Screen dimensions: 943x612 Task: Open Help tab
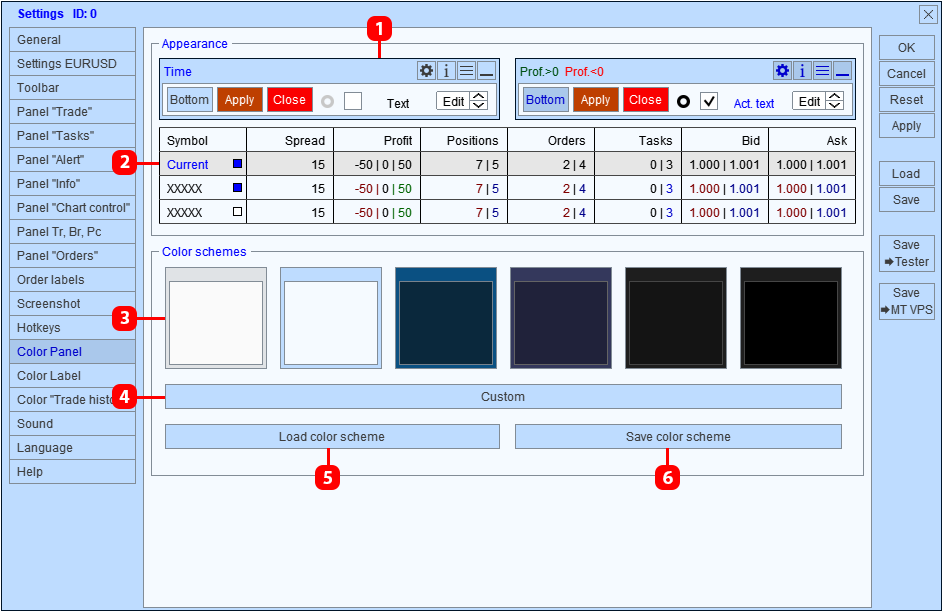72,473
